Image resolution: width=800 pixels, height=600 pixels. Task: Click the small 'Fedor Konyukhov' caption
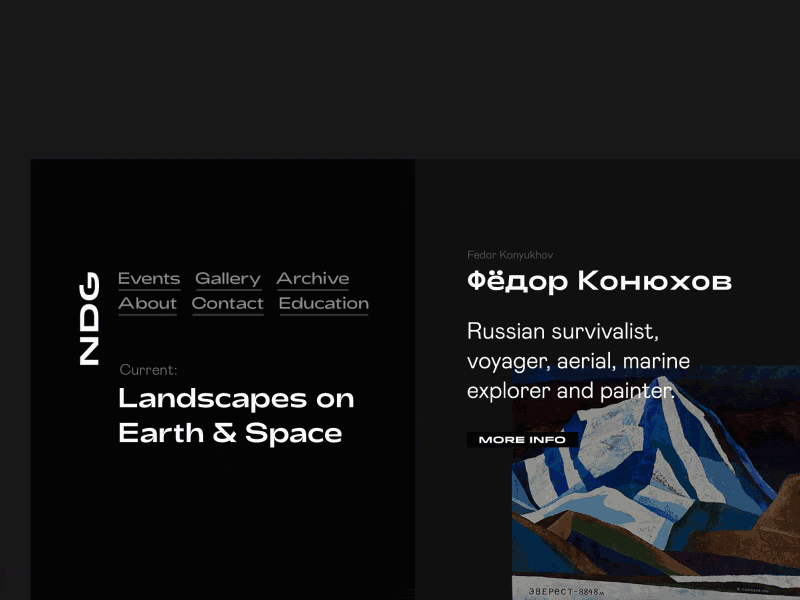(x=510, y=255)
